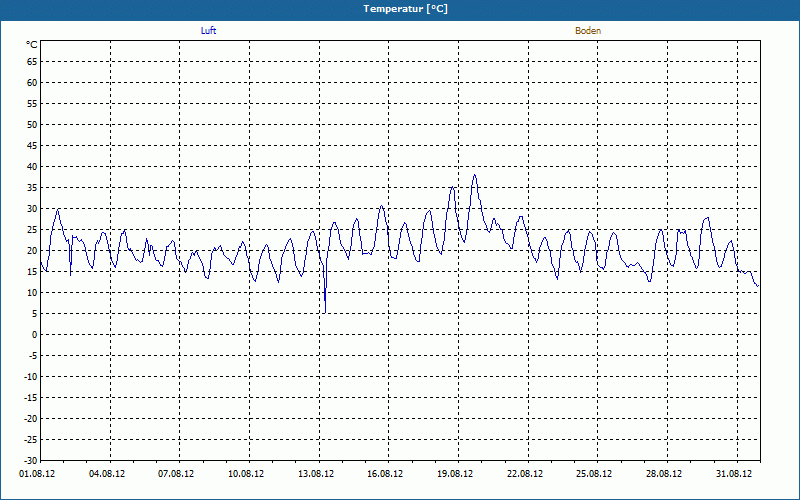The height and width of the screenshot is (500, 800).
Task: Click the -10 y-axis label
Action: (31, 377)
